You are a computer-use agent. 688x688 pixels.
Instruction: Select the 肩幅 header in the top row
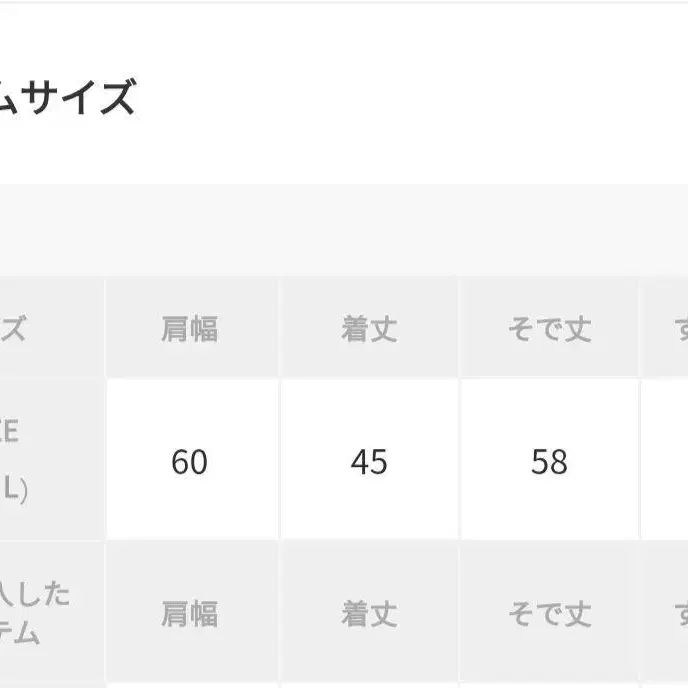(189, 328)
